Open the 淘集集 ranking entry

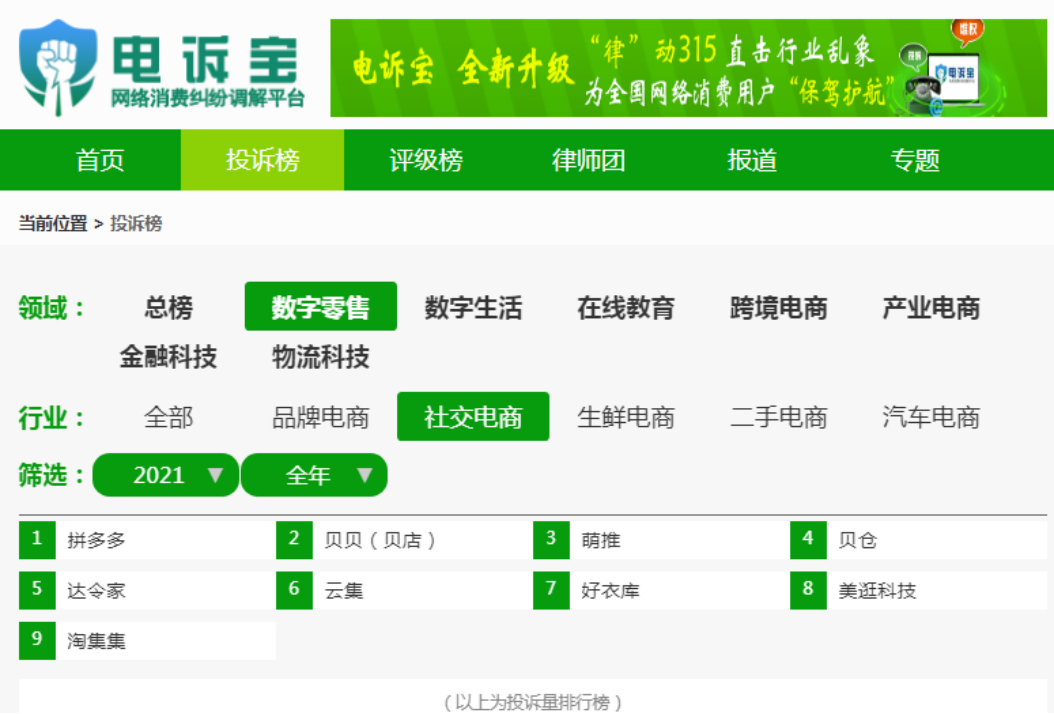(x=97, y=641)
